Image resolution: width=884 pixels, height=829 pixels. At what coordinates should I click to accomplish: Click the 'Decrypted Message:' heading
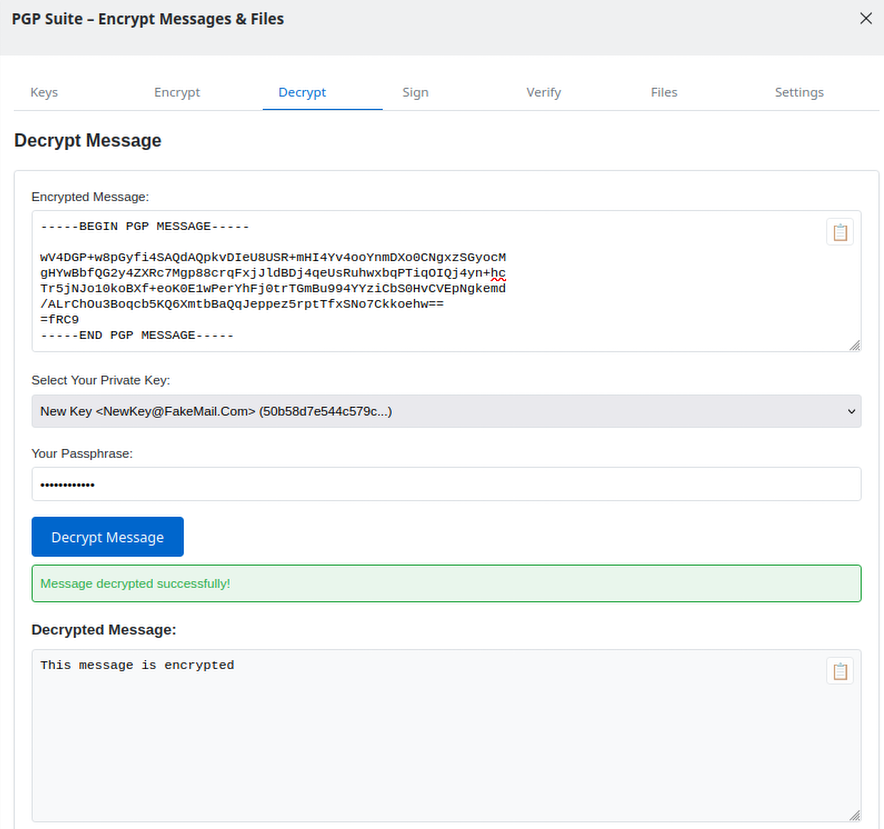coord(104,630)
